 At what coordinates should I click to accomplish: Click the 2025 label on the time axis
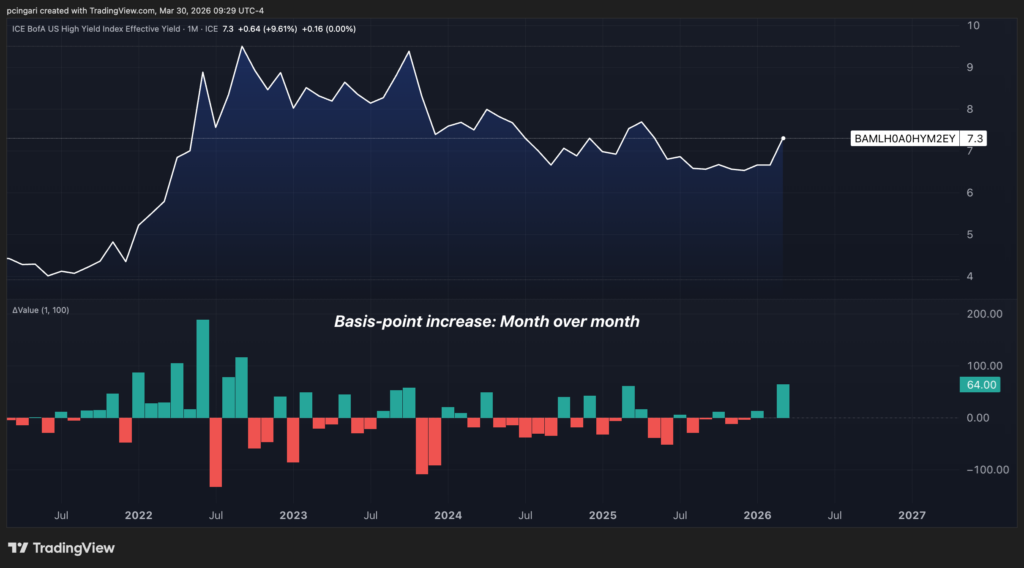tap(602, 516)
